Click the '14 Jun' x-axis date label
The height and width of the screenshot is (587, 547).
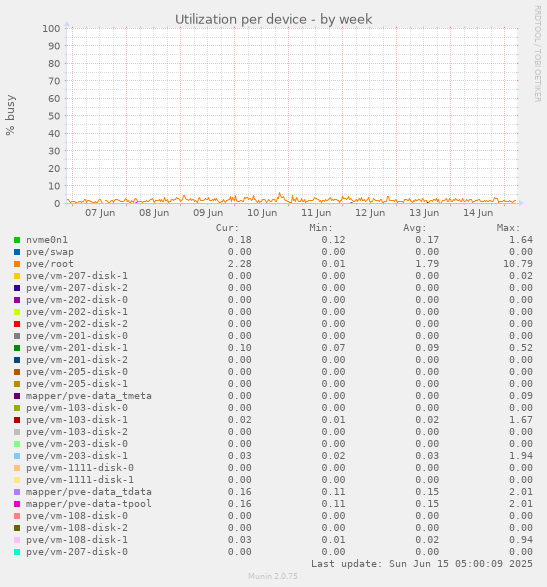pyautogui.click(x=478, y=213)
